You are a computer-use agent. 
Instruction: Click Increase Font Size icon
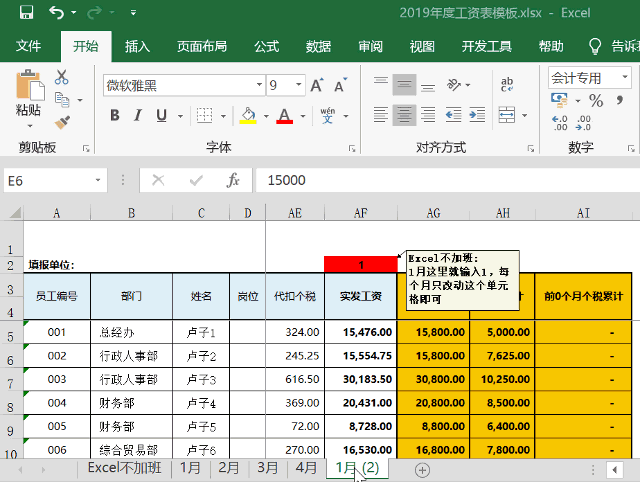point(317,85)
